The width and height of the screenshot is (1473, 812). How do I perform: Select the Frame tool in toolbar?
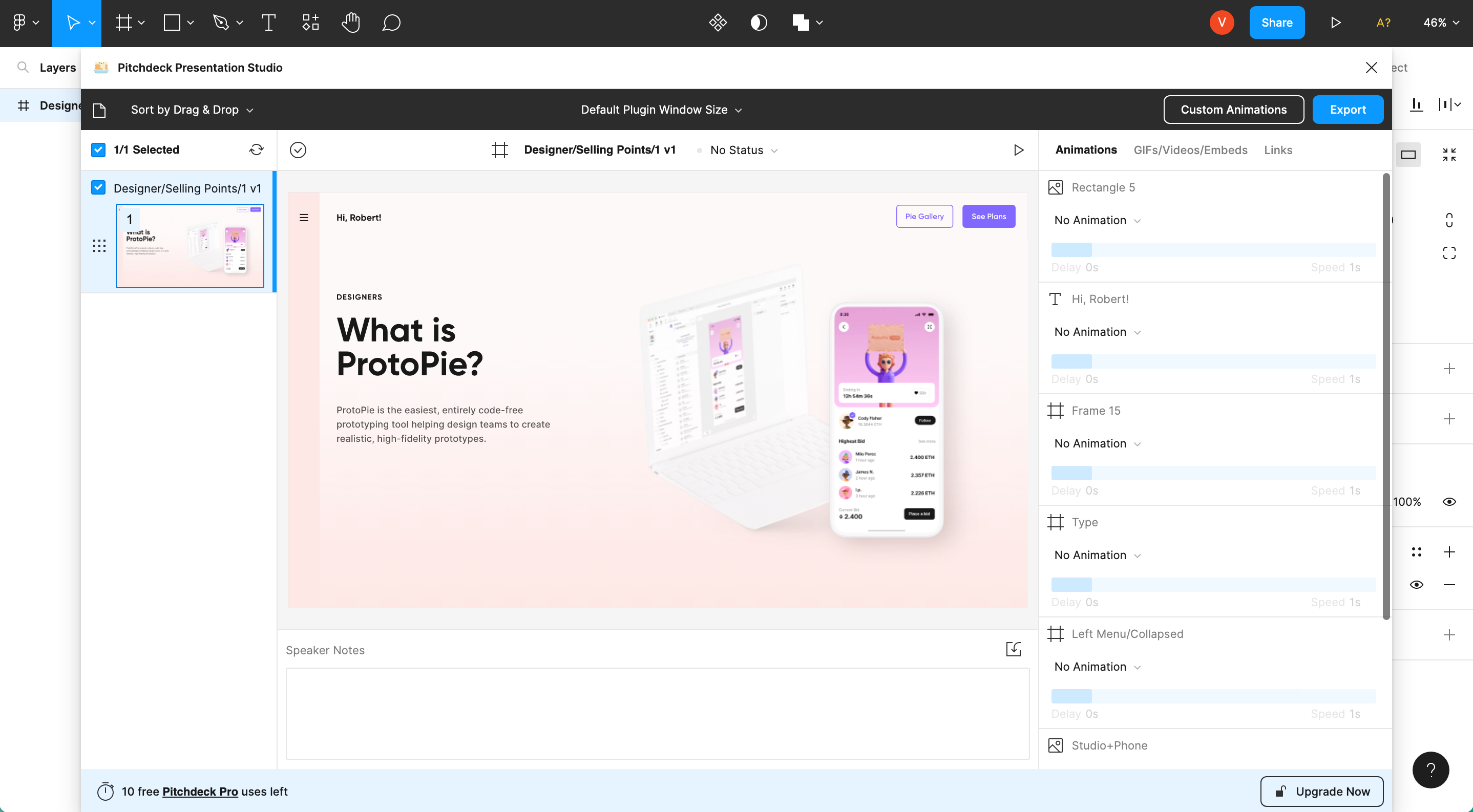coord(123,23)
